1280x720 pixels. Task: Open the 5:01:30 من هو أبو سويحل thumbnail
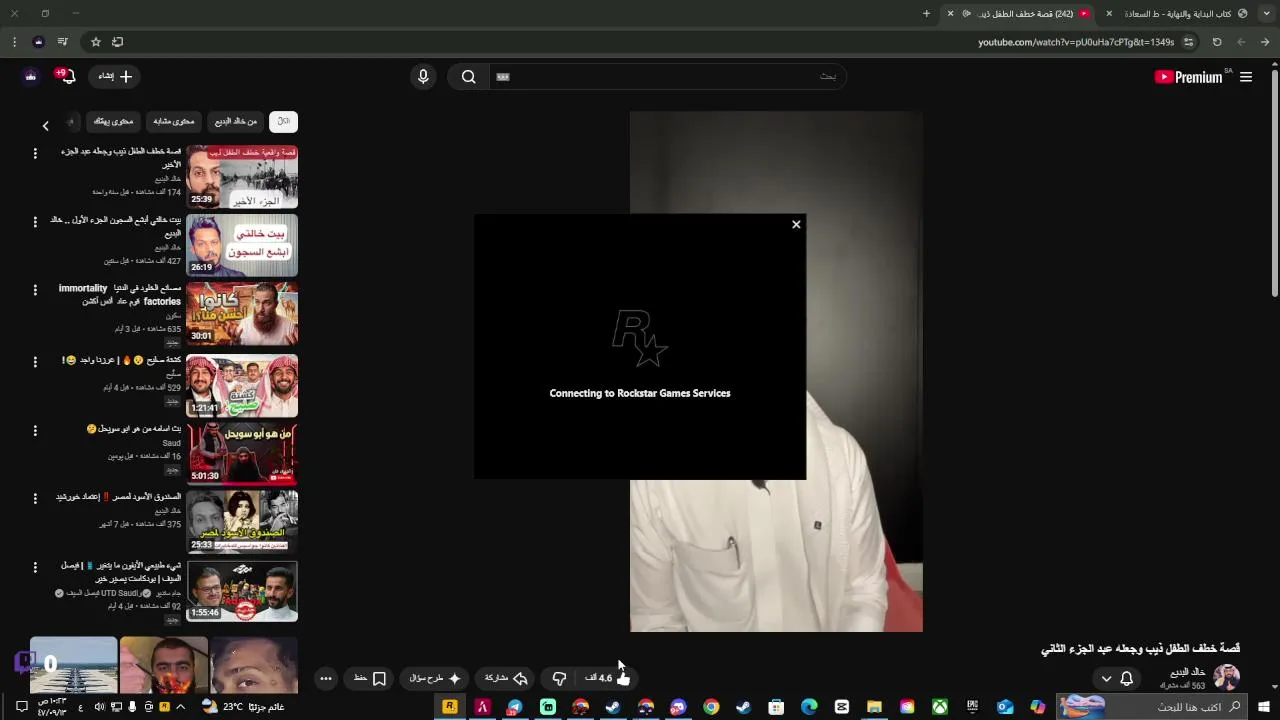coord(242,453)
